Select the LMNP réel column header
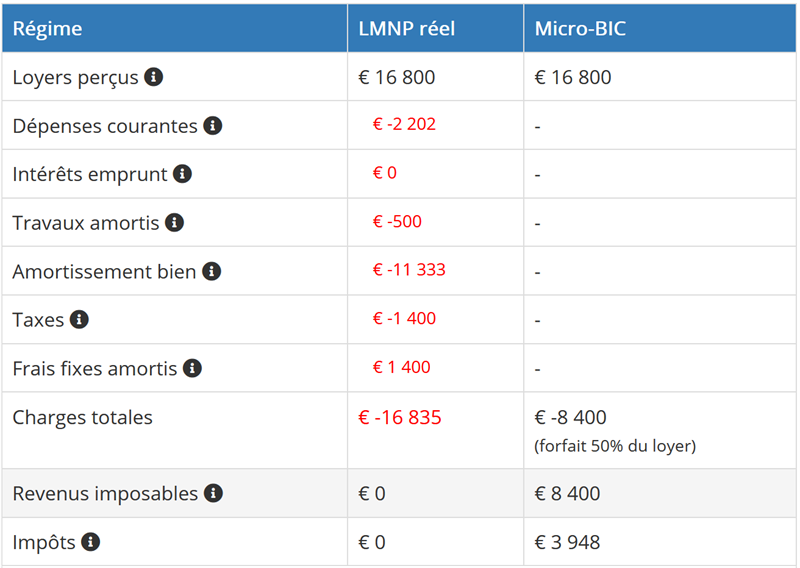800x568 pixels. coord(406,29)
